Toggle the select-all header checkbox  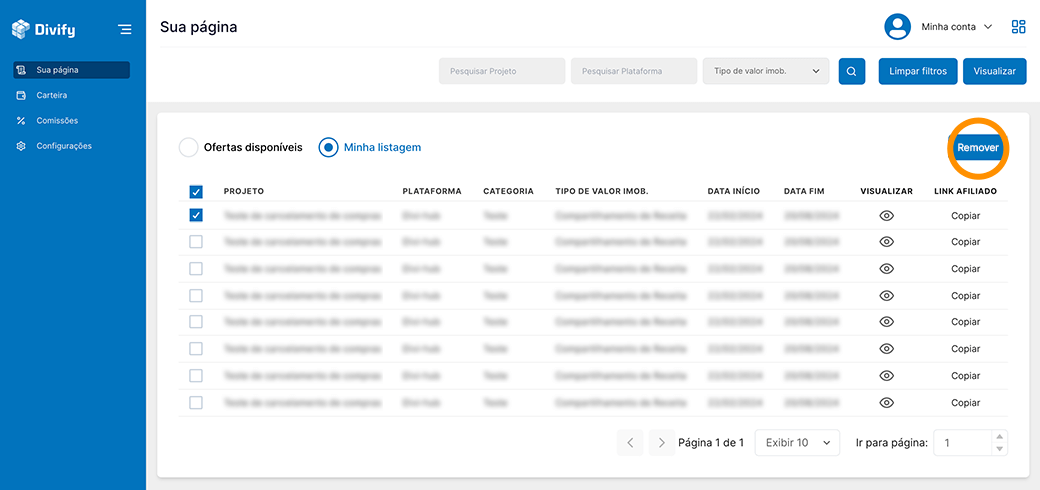[196, 192]
